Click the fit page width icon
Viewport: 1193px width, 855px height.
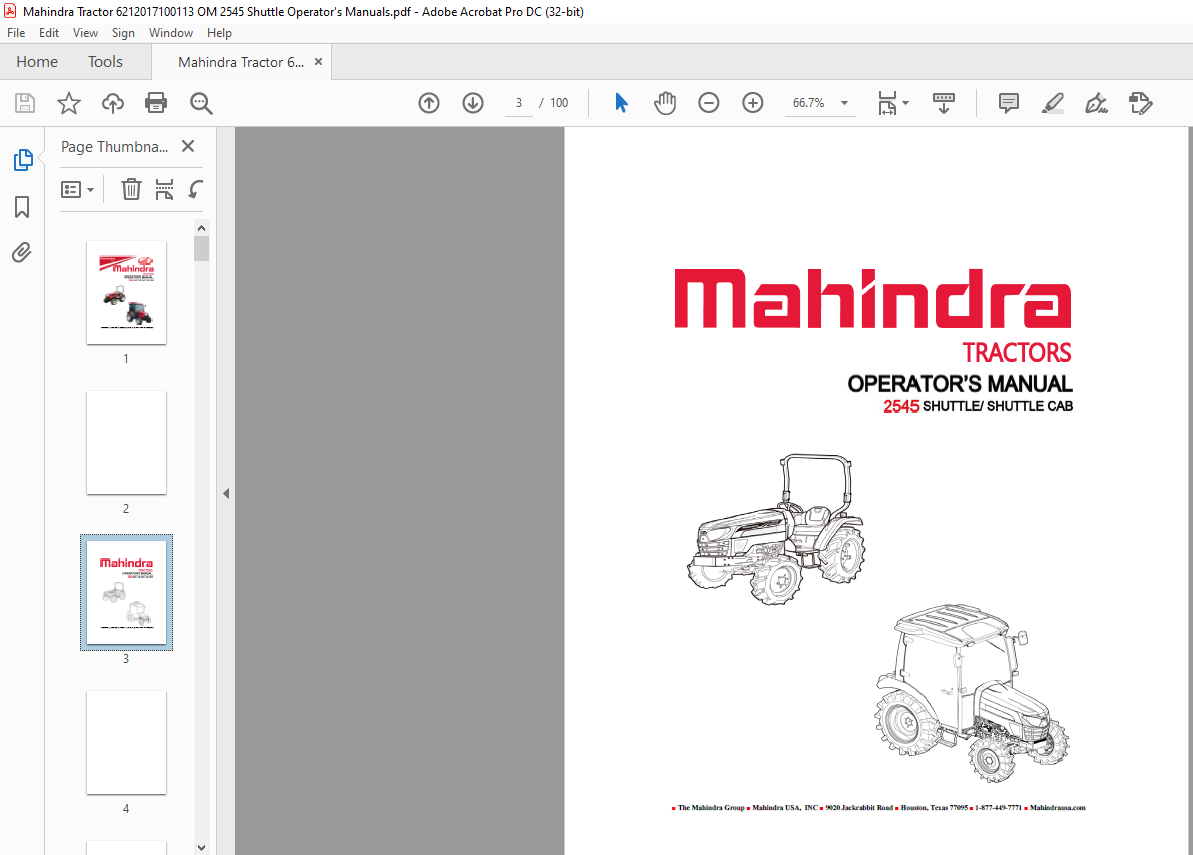[887, 103]
